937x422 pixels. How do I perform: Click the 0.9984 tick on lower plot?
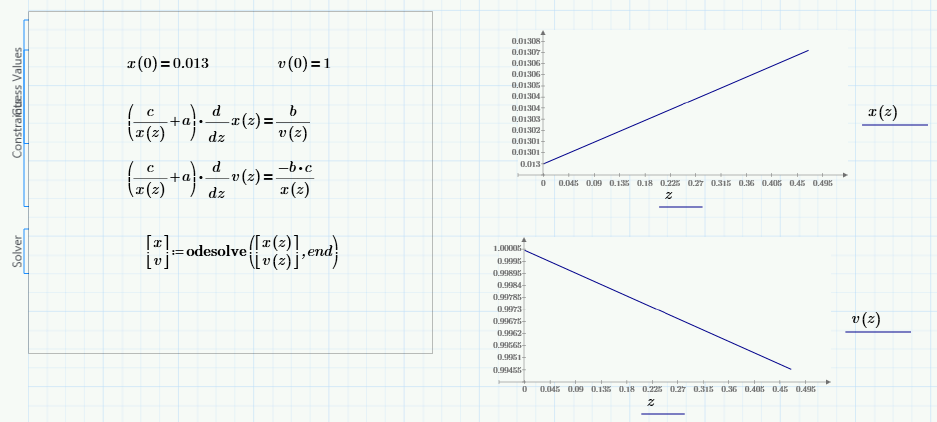[509, 285]
